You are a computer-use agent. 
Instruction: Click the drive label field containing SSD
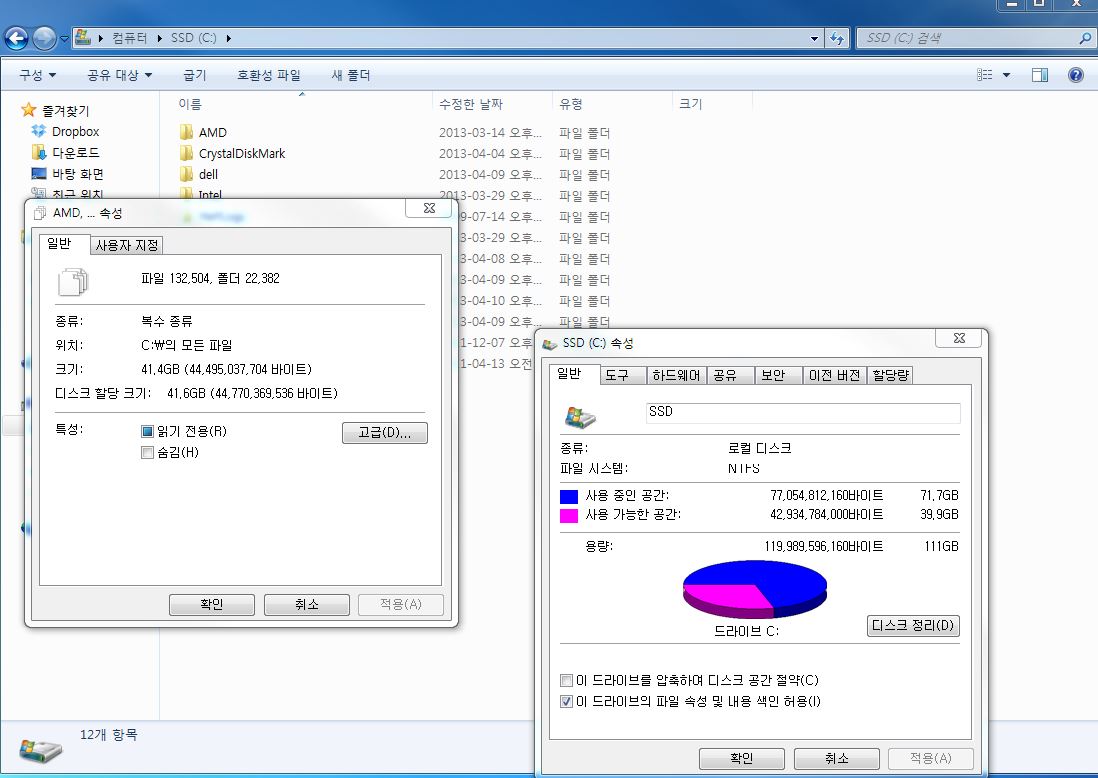coord(802,412)
